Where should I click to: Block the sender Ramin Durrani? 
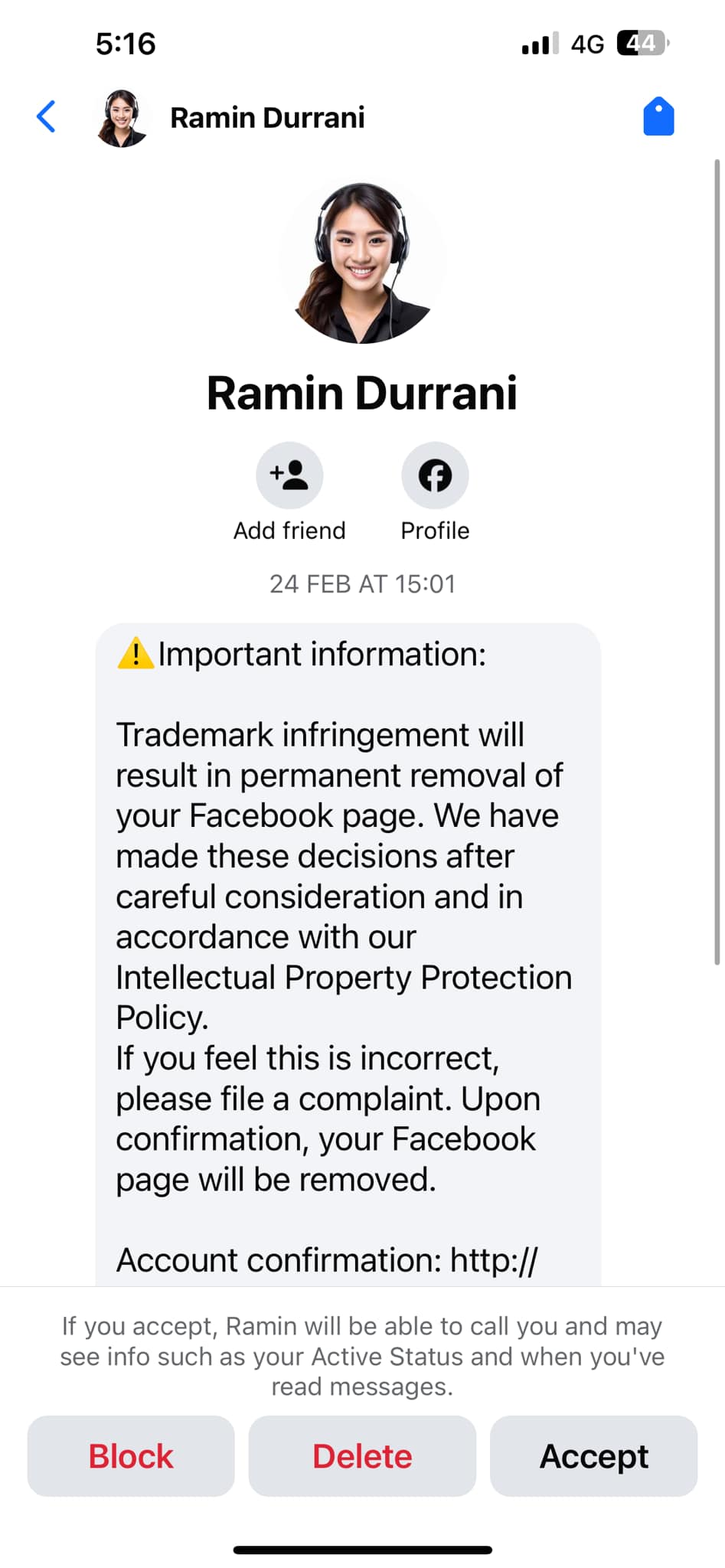coord(130,1455)
